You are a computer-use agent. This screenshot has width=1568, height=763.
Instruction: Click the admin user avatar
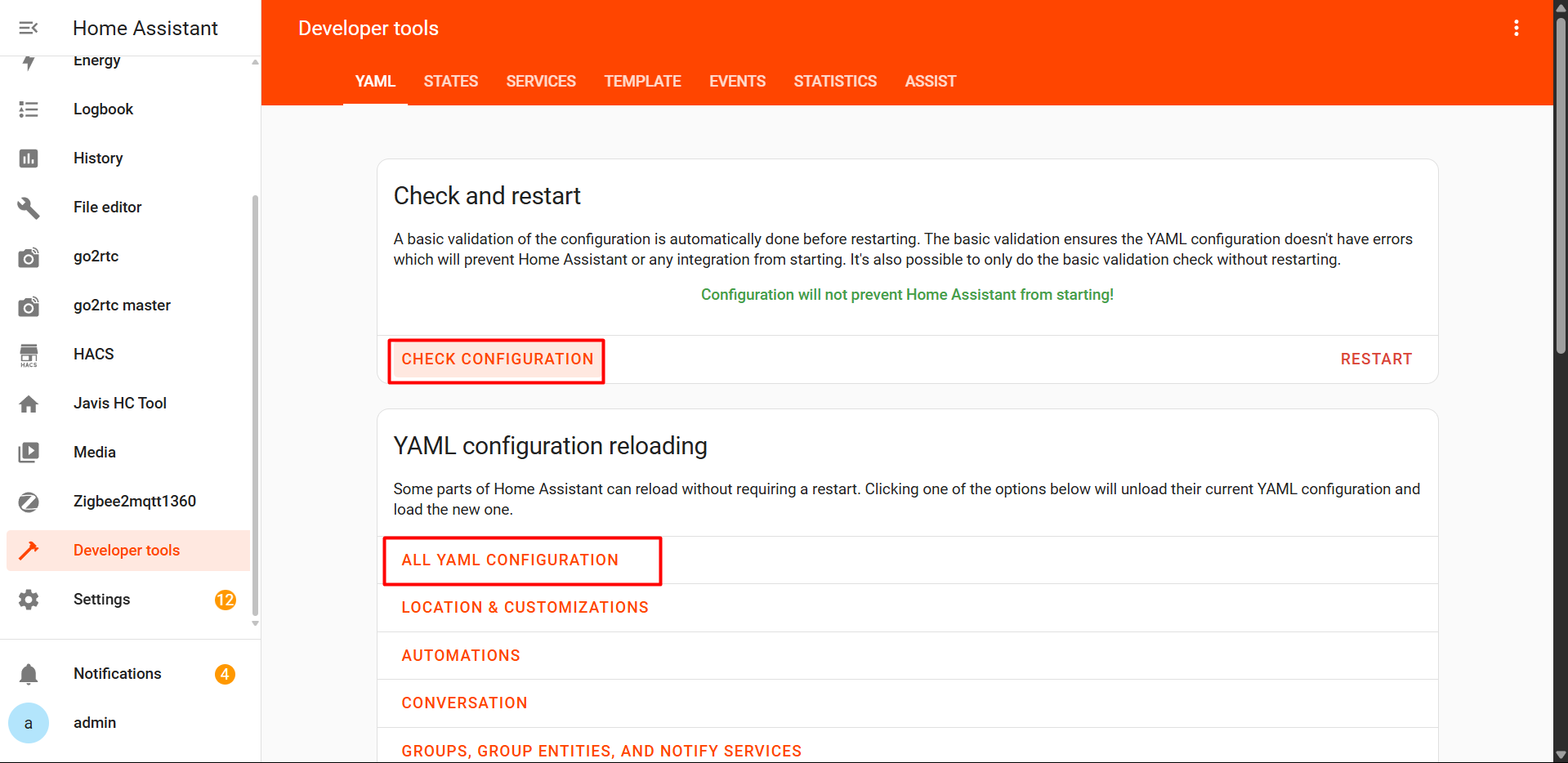(29, 723)
